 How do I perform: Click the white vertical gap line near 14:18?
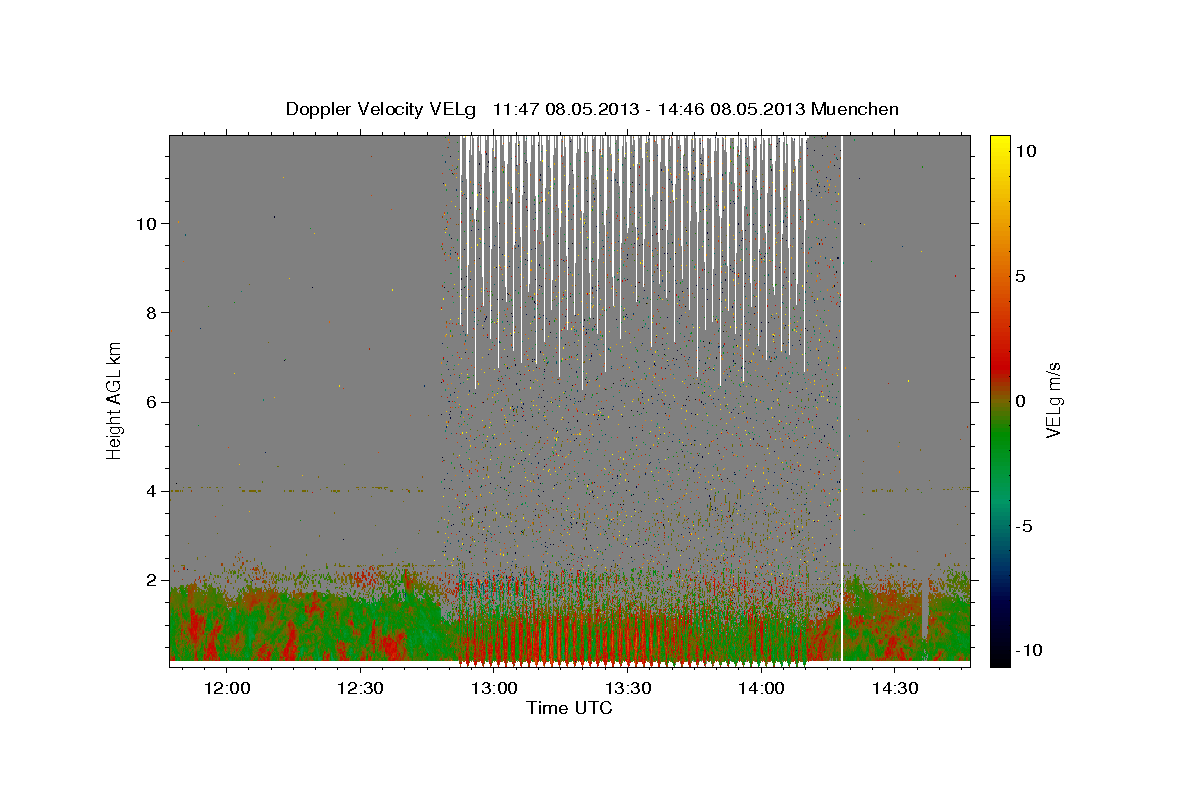coord(842,398)
